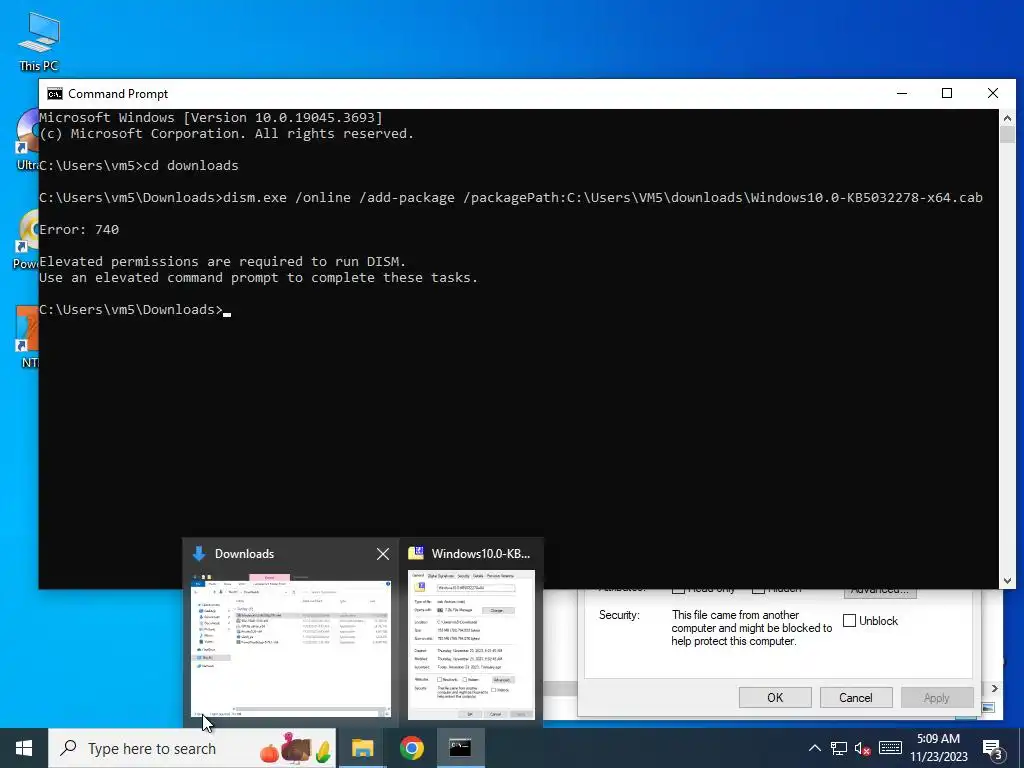Click the Error: 740 text line
1024x768 pixels.
click(x=79, y=229)
